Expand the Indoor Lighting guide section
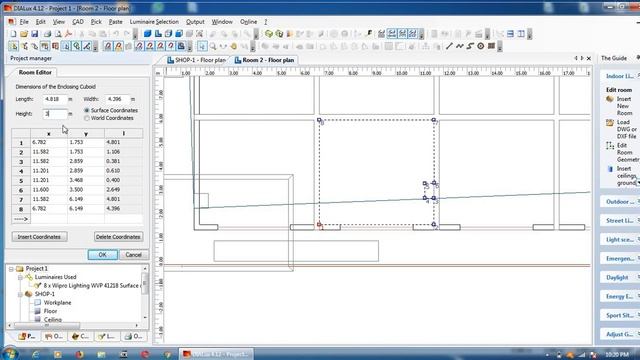The width and height of the screenshot is (640, 360). point(620,76)
